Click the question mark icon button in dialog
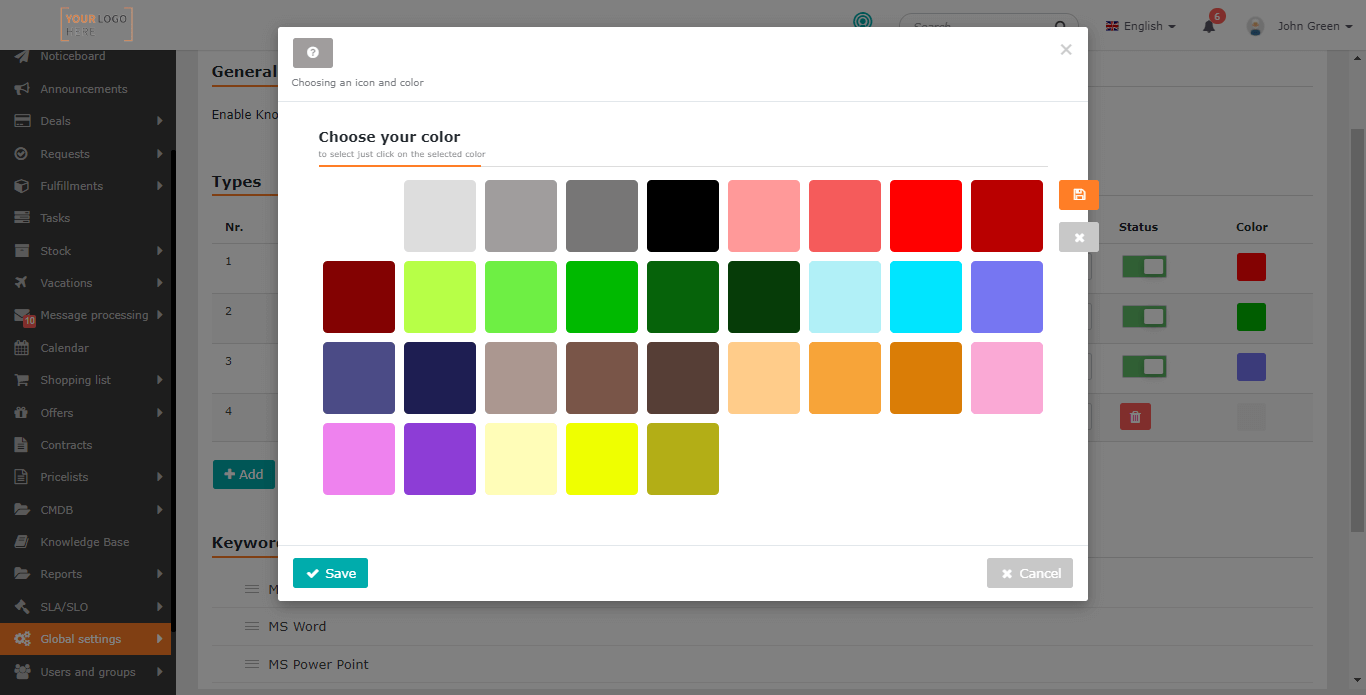This screenshot has width=1366, height=695. (313, 53)
